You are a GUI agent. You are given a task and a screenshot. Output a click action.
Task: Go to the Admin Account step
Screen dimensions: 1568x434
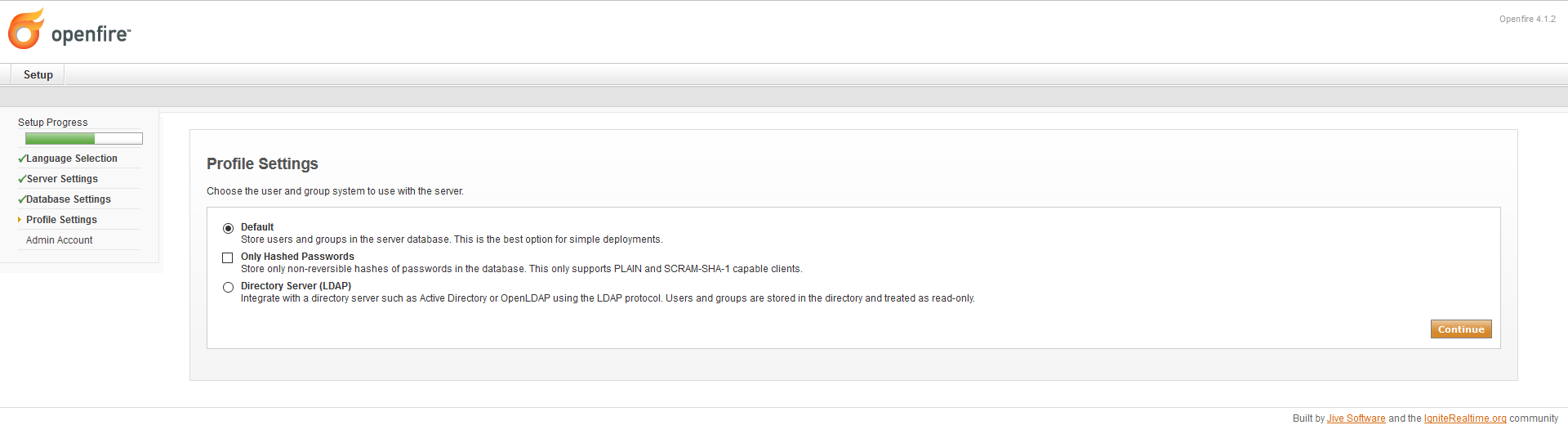(59, 240)
